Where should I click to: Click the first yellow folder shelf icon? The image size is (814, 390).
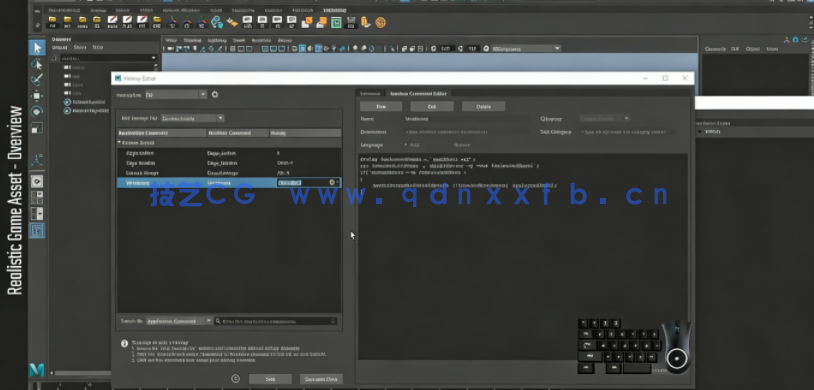tap(52, 22)
